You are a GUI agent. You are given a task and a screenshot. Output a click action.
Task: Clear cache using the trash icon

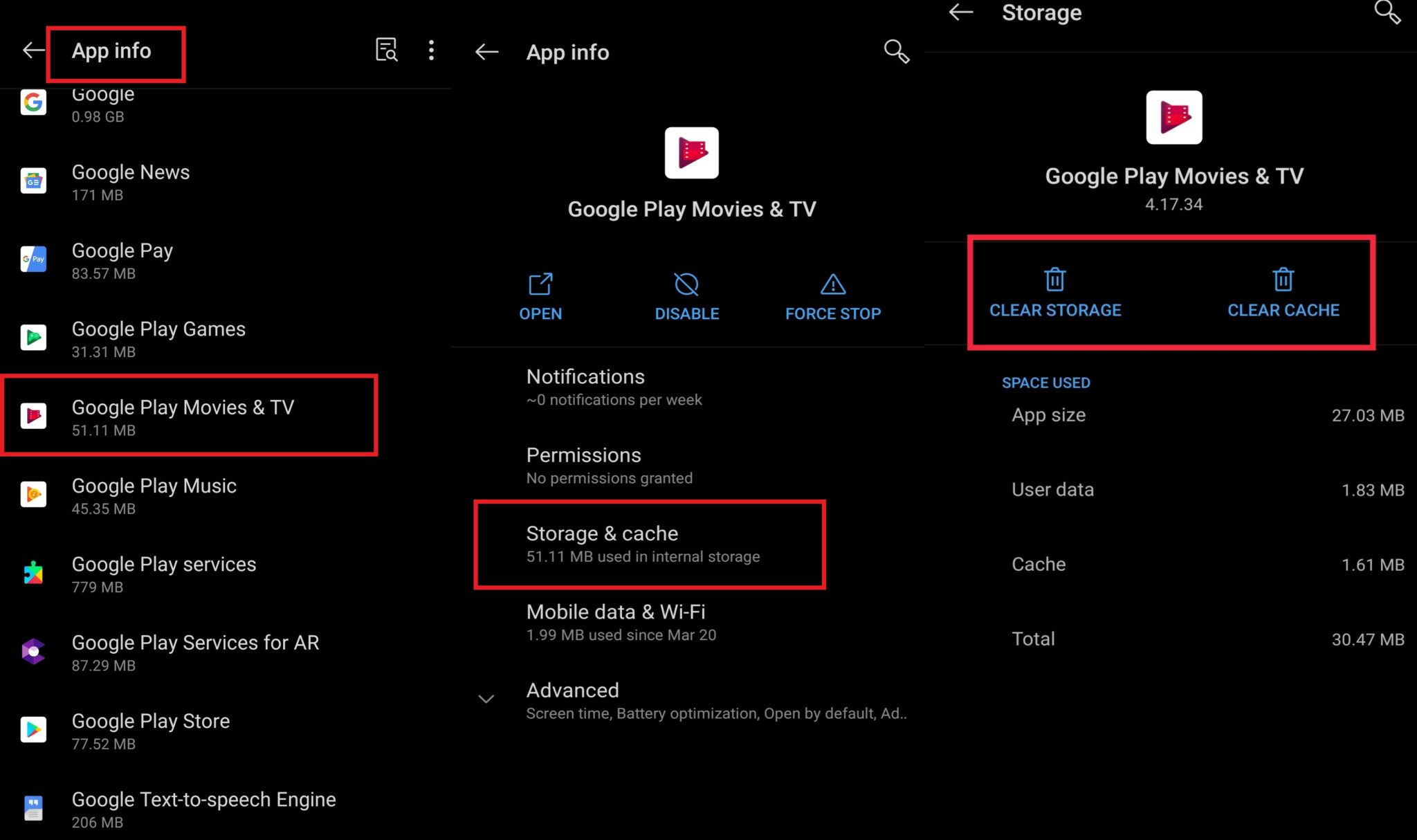pyautogui.click(x=1282, y=280)
